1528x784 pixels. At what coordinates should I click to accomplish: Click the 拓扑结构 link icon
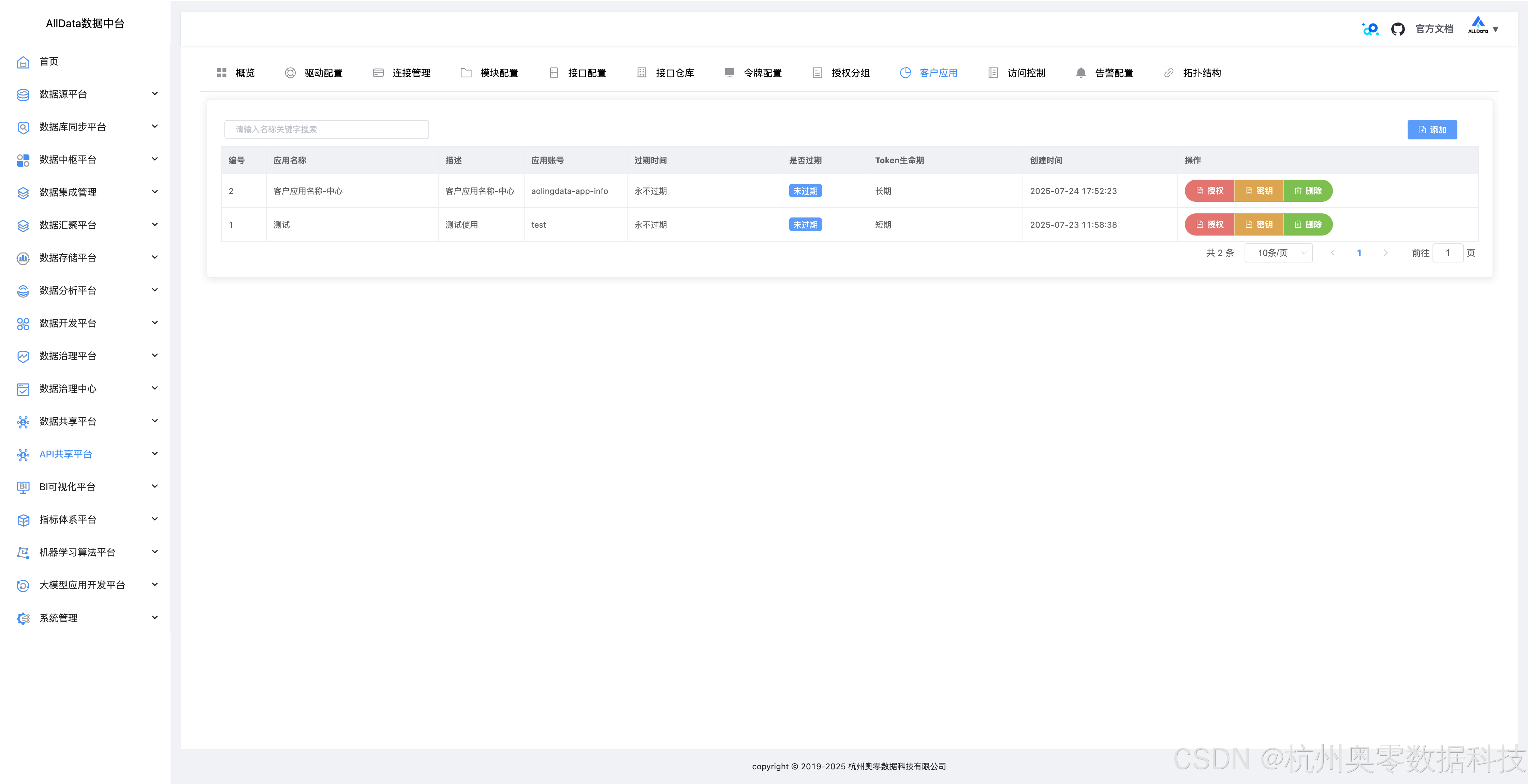(x=1169, y=73)
